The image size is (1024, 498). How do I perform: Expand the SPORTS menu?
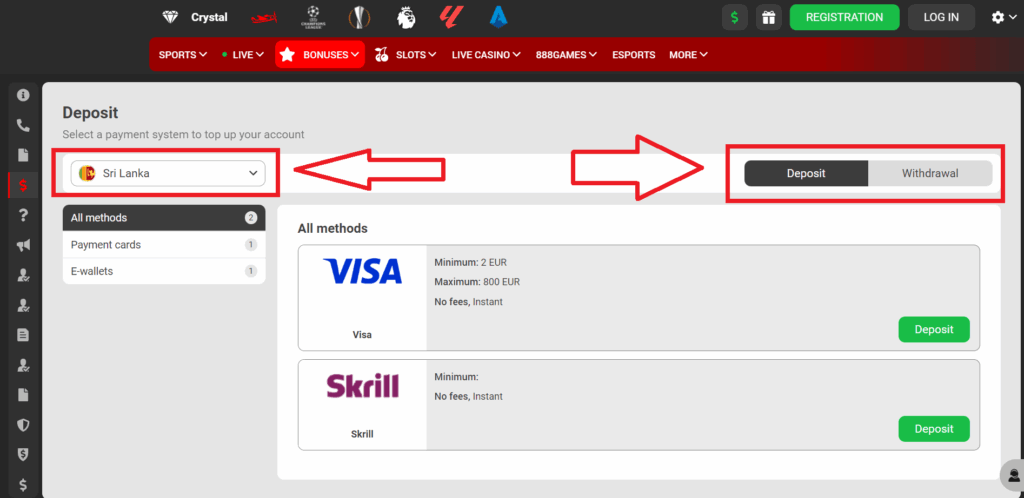[x=183, y=55]
